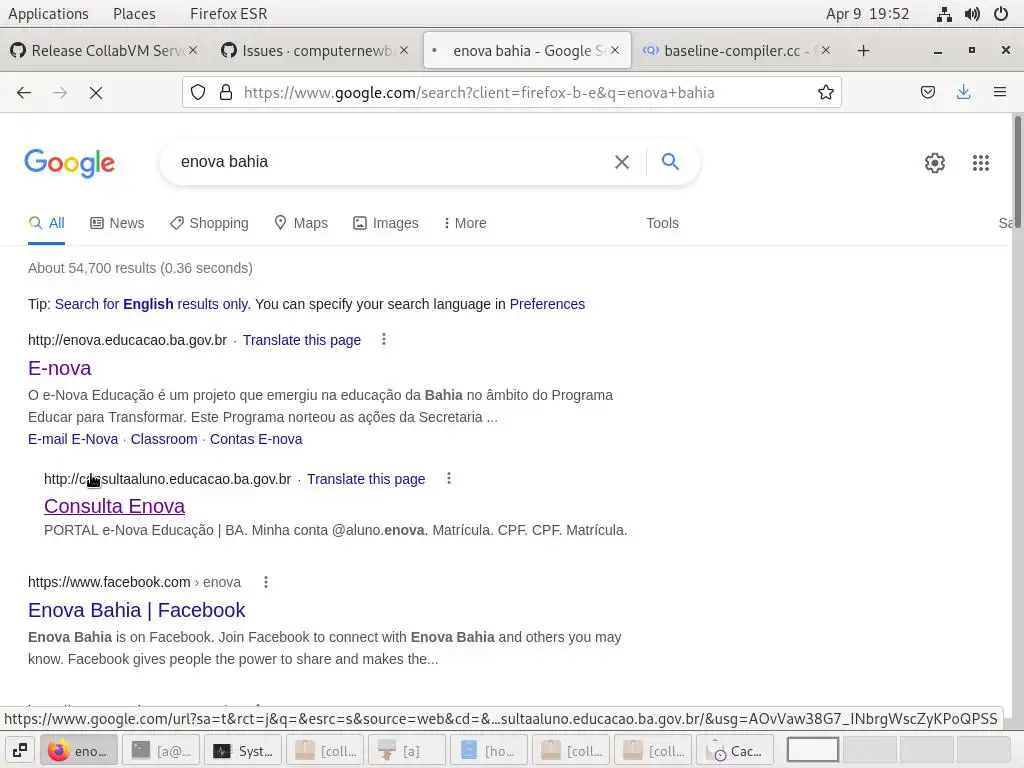
Task: Click the volume speaker icon in top panel
Action: point(972,14)
